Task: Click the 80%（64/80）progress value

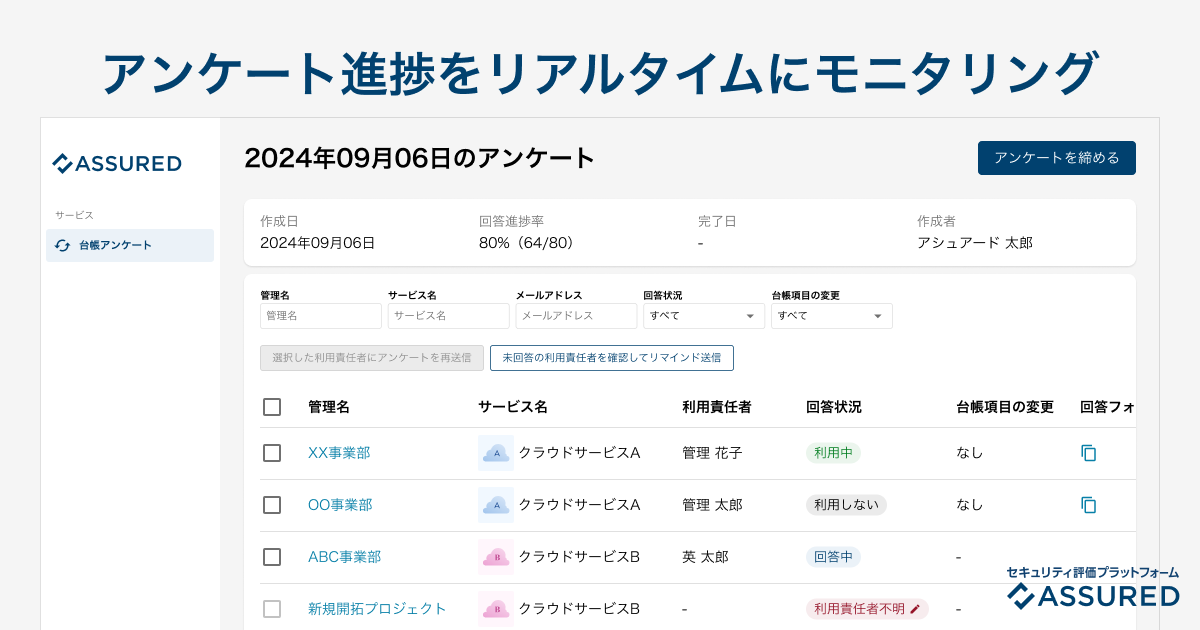Action: click(x=530, y=243)
